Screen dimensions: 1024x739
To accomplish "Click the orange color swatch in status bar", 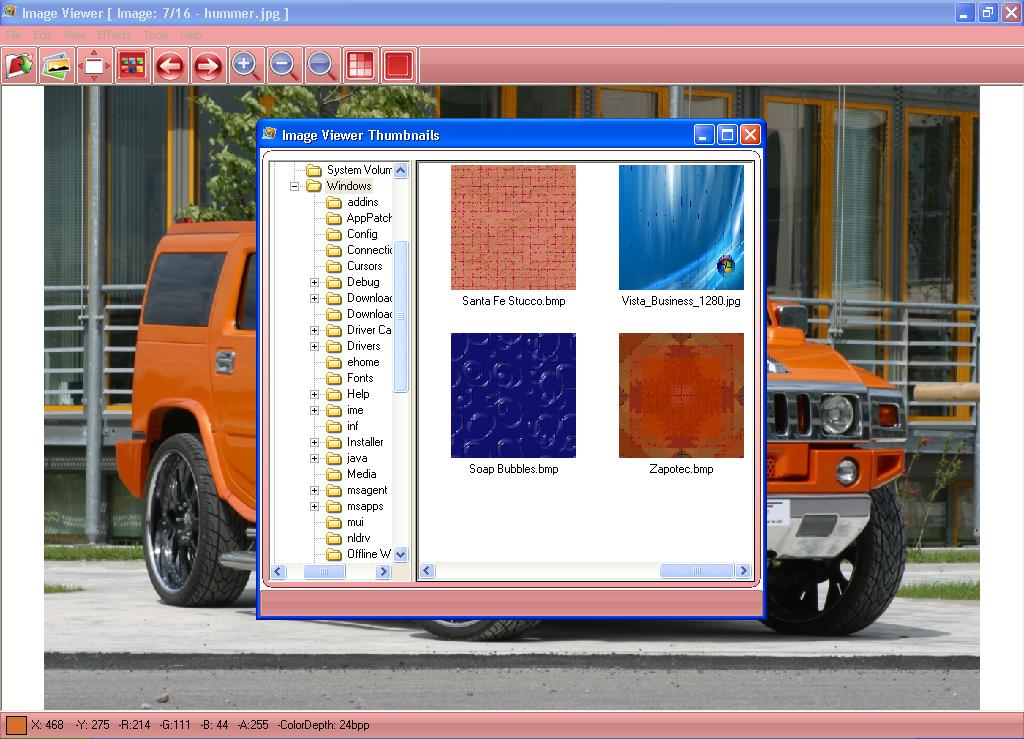I will click(16, 725).
